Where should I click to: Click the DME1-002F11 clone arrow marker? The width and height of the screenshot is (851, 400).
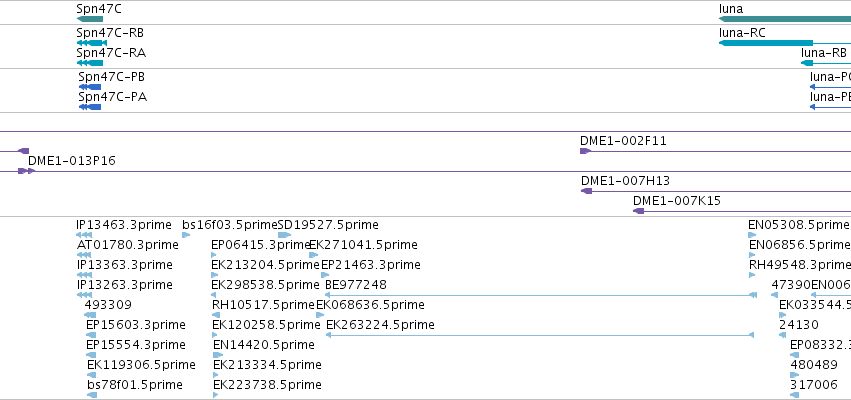(585, 151)
